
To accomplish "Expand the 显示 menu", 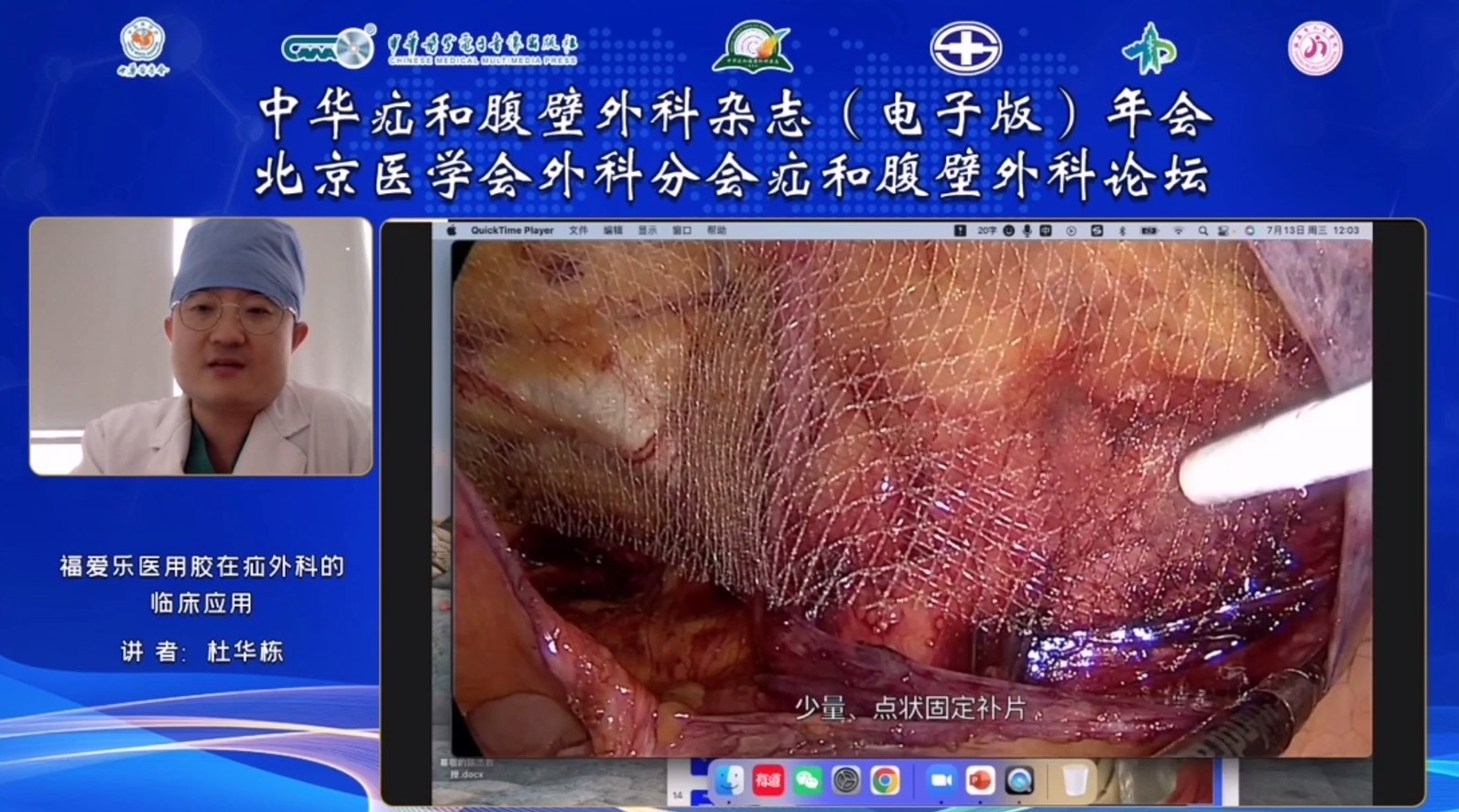I will coord(648,231).
